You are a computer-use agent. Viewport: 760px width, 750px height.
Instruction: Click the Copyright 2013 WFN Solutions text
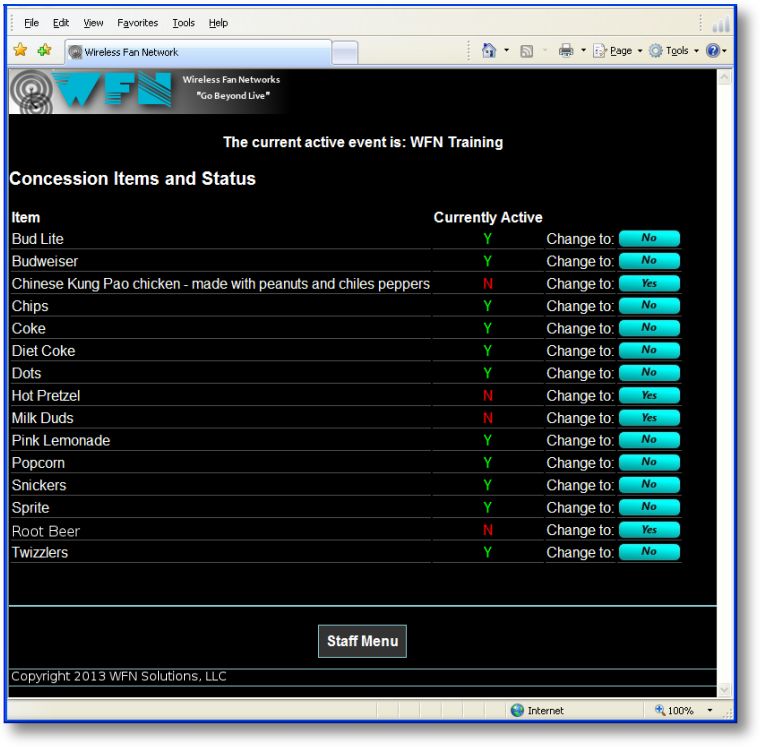click(119, 676)
